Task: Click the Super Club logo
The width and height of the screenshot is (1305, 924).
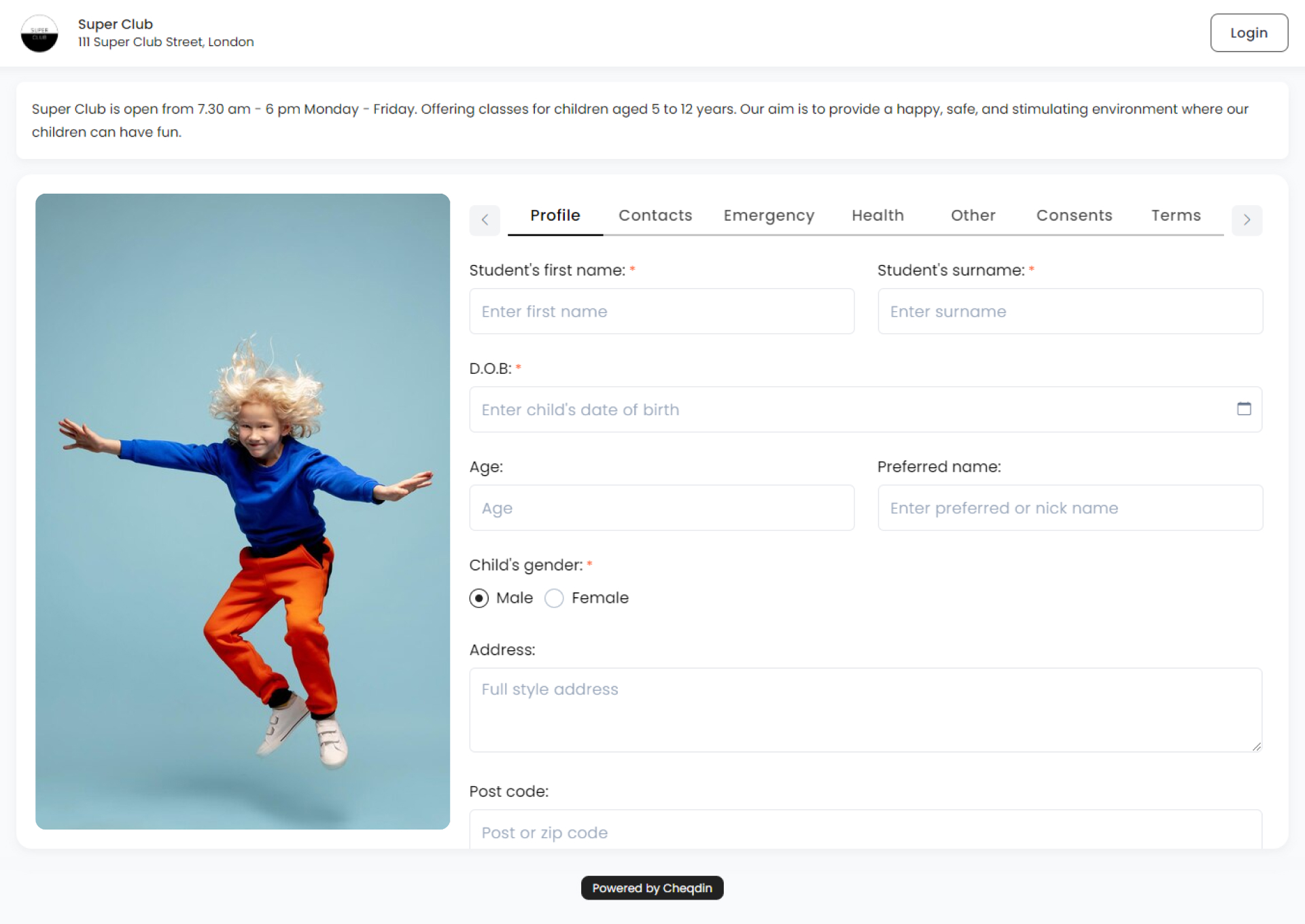Action: [39, 33]
